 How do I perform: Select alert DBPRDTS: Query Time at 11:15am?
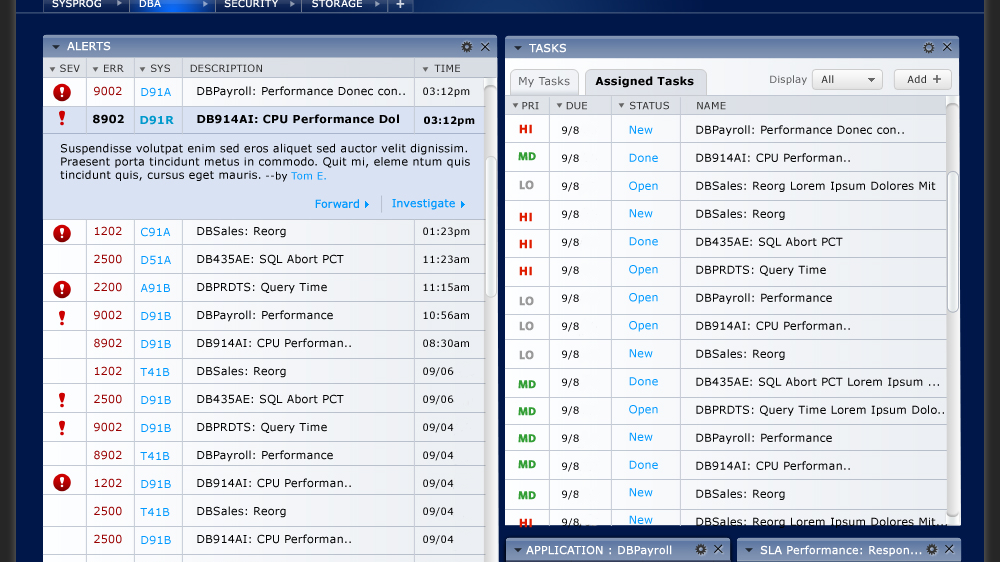tap(264, 288)
